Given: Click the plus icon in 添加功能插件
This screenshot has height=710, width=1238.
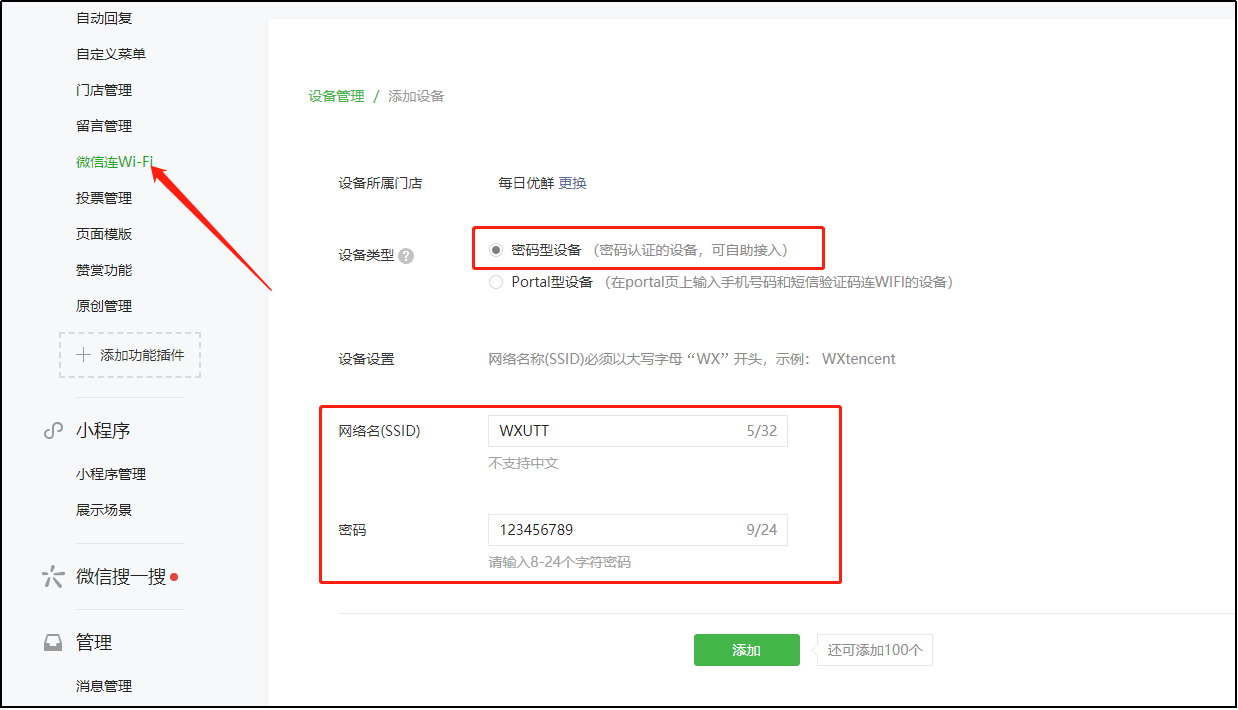Looking at the screenshot, I should point(84,355).
